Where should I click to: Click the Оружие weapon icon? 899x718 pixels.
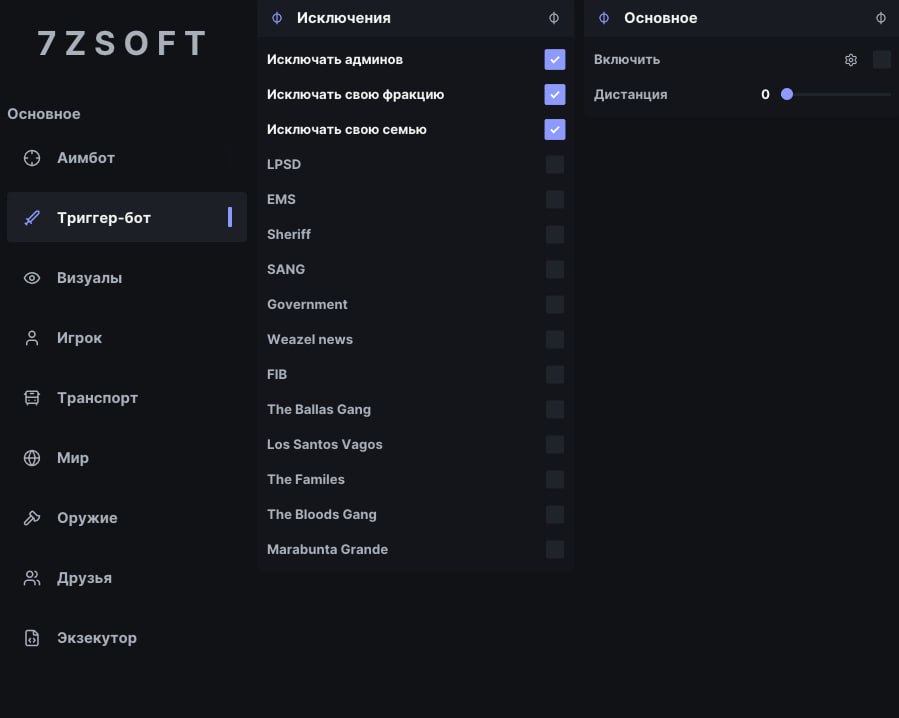[x=32, y=518]
